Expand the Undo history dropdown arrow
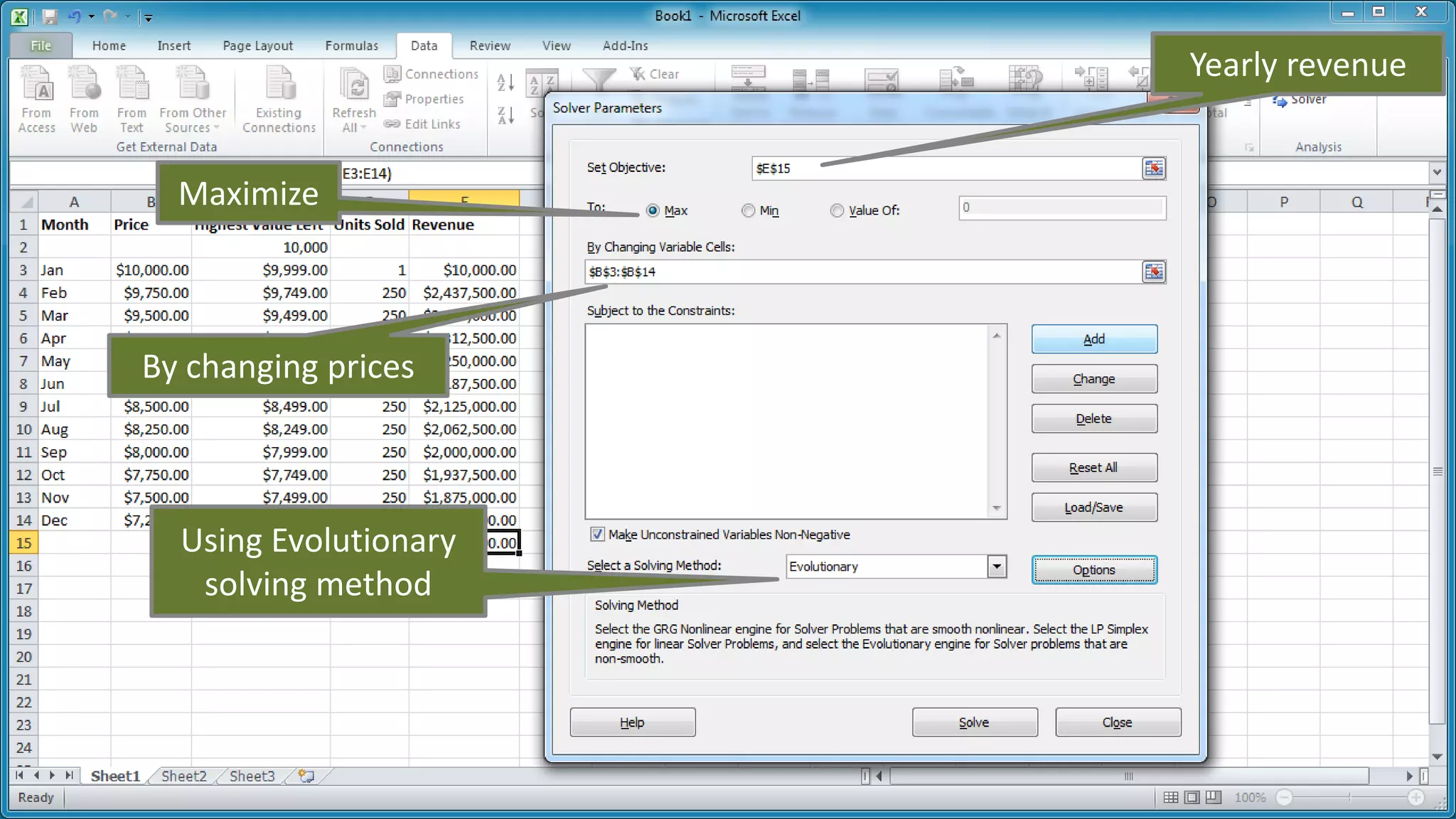1456x819 pixels. tap(92, 16)
